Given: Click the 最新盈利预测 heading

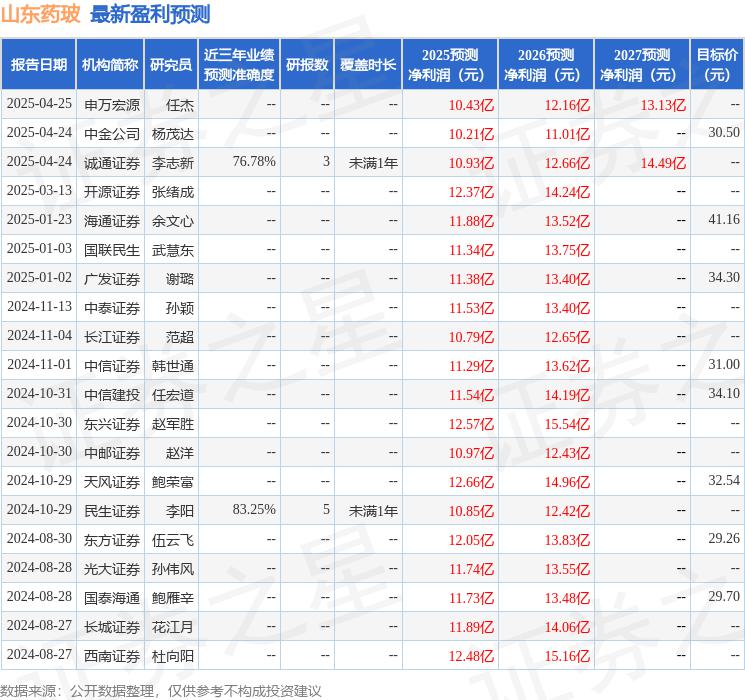Looking at the screenshot, I should click(150, 14).
